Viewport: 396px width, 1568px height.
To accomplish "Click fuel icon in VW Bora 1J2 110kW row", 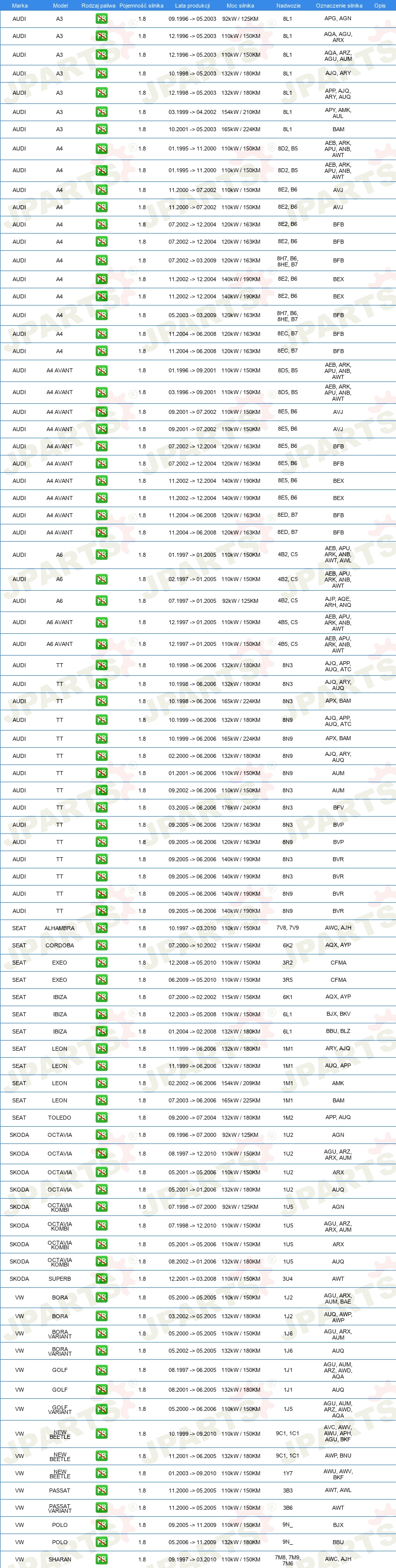I will [x=102, y=1298].
